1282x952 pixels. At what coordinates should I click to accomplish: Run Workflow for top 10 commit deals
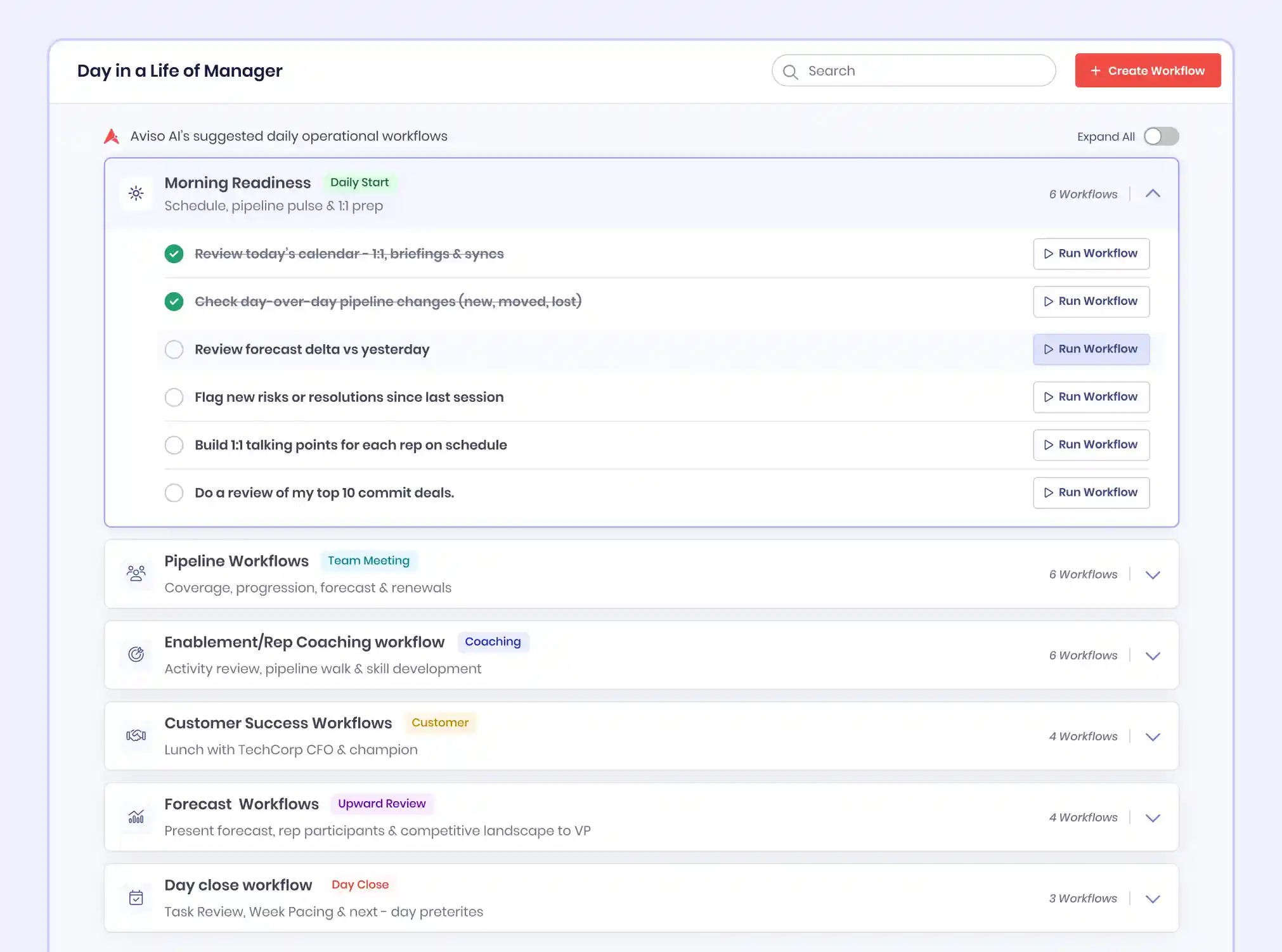pos(1091,492)
